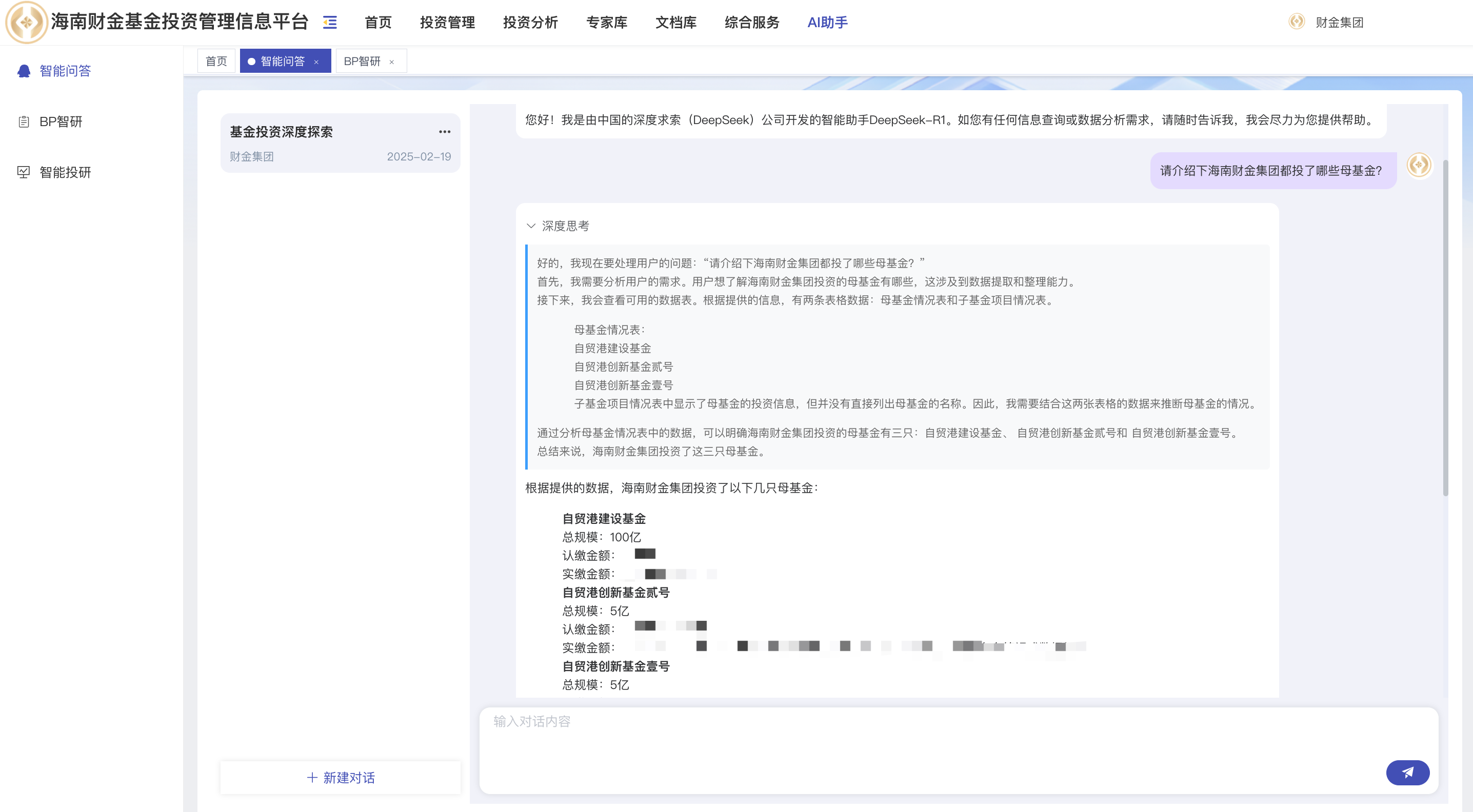
Task: Close the 智能问答 tab
Action: [x=316, y=62]
